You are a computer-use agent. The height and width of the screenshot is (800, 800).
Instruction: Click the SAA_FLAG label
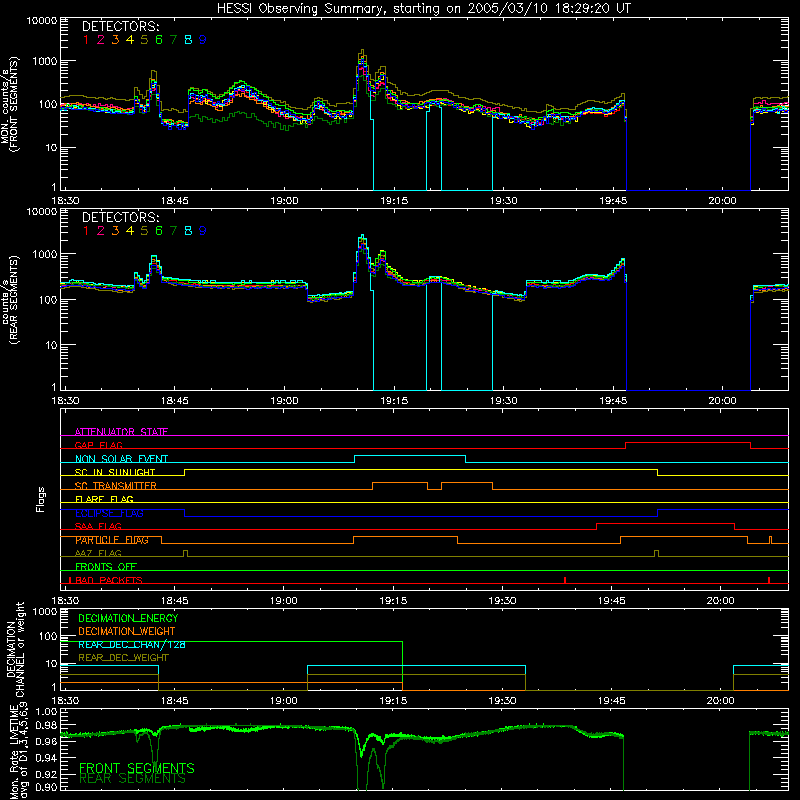98,526
